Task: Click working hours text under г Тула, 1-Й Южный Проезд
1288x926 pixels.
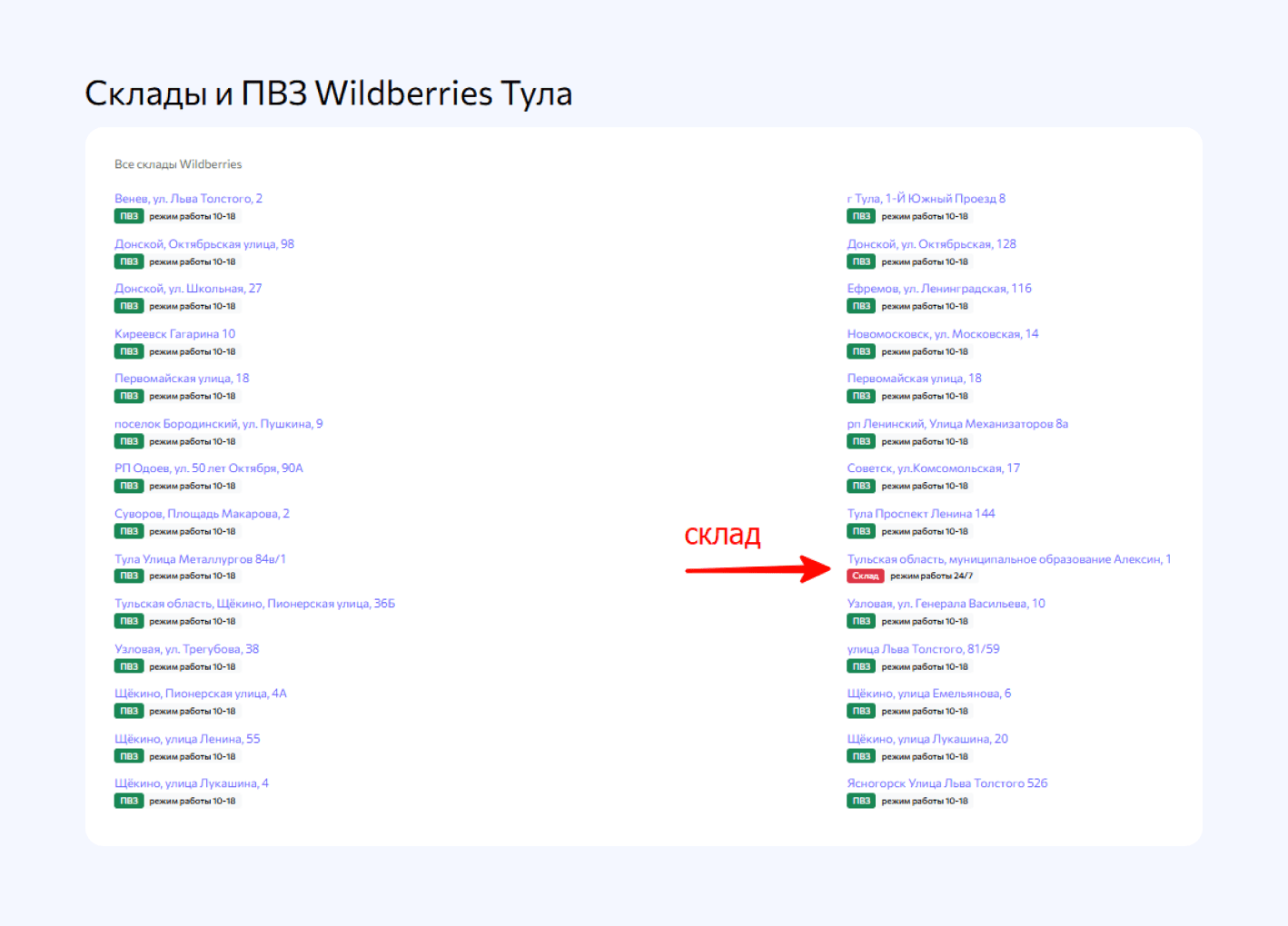Action: (x=925, y=217)
